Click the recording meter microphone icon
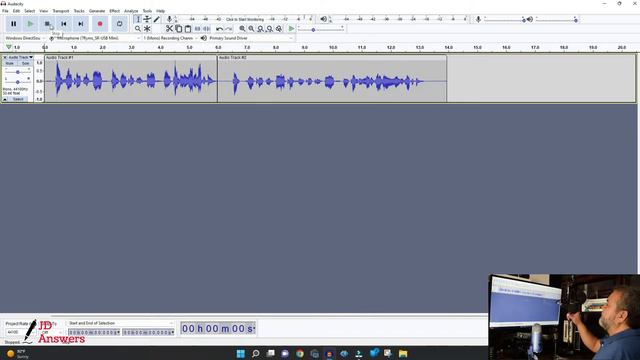 [169, 19]
